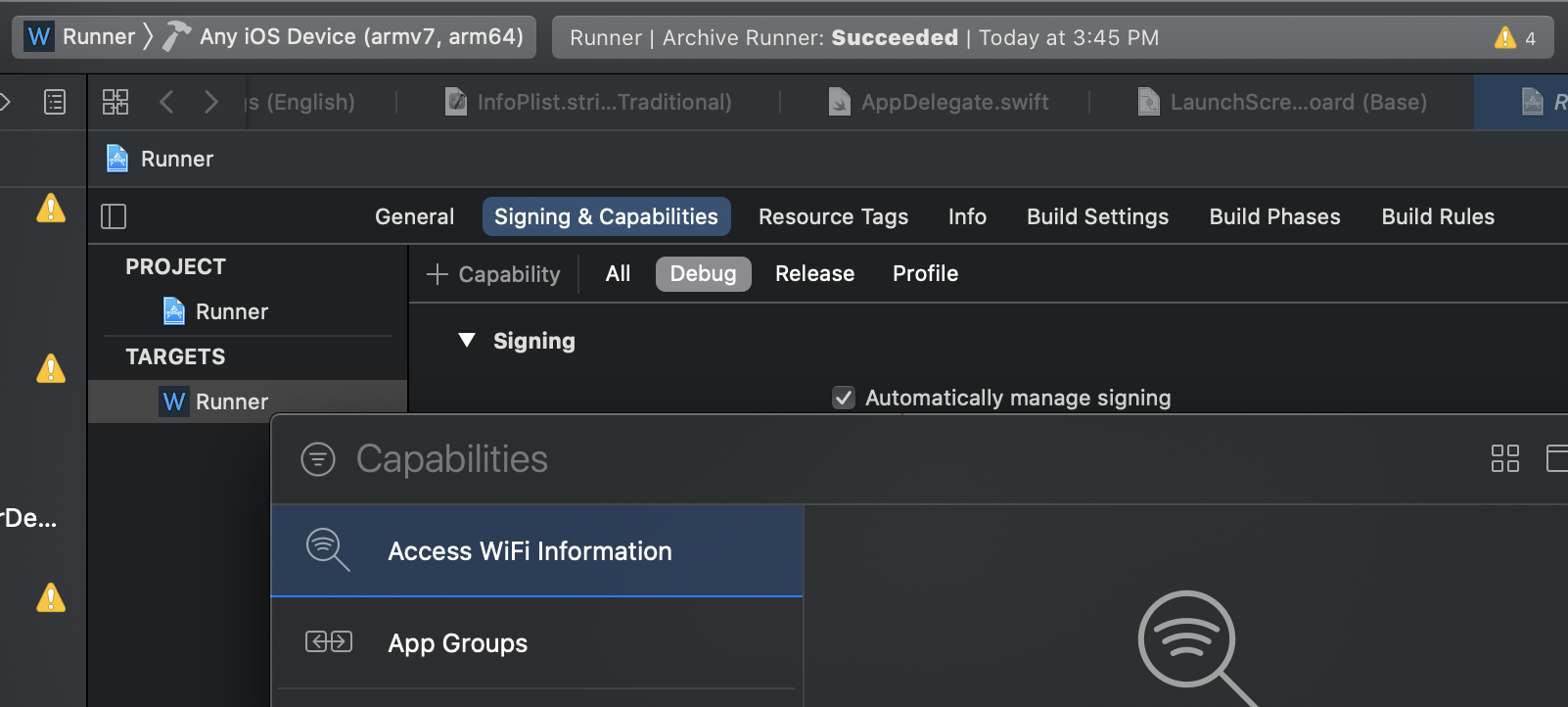Screen dimensions: 1568x707
Task: Click the warning count indicator in status bar
Action: tap(1515, 38)
